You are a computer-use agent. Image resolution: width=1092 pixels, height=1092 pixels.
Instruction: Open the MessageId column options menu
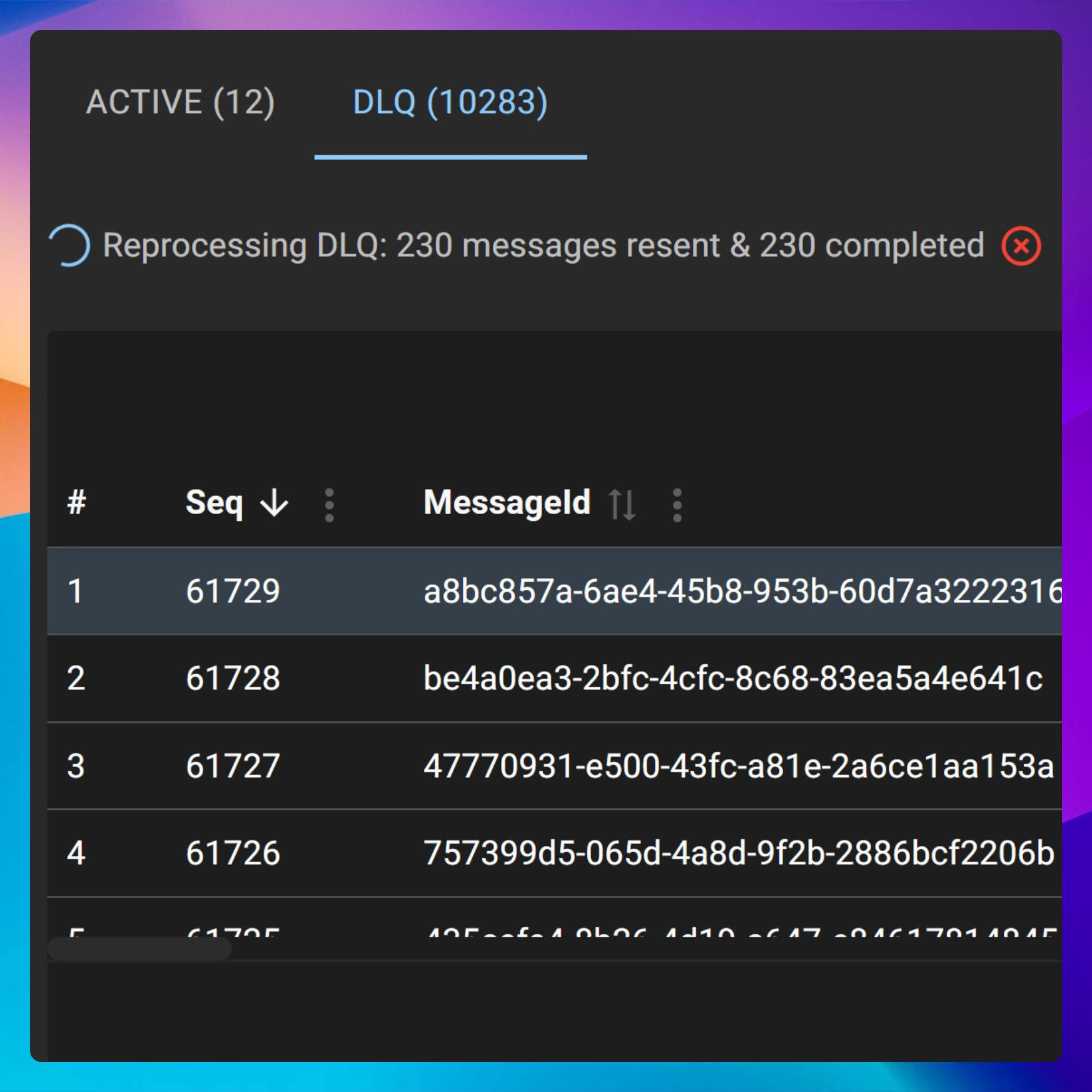(x=677, y=504)
